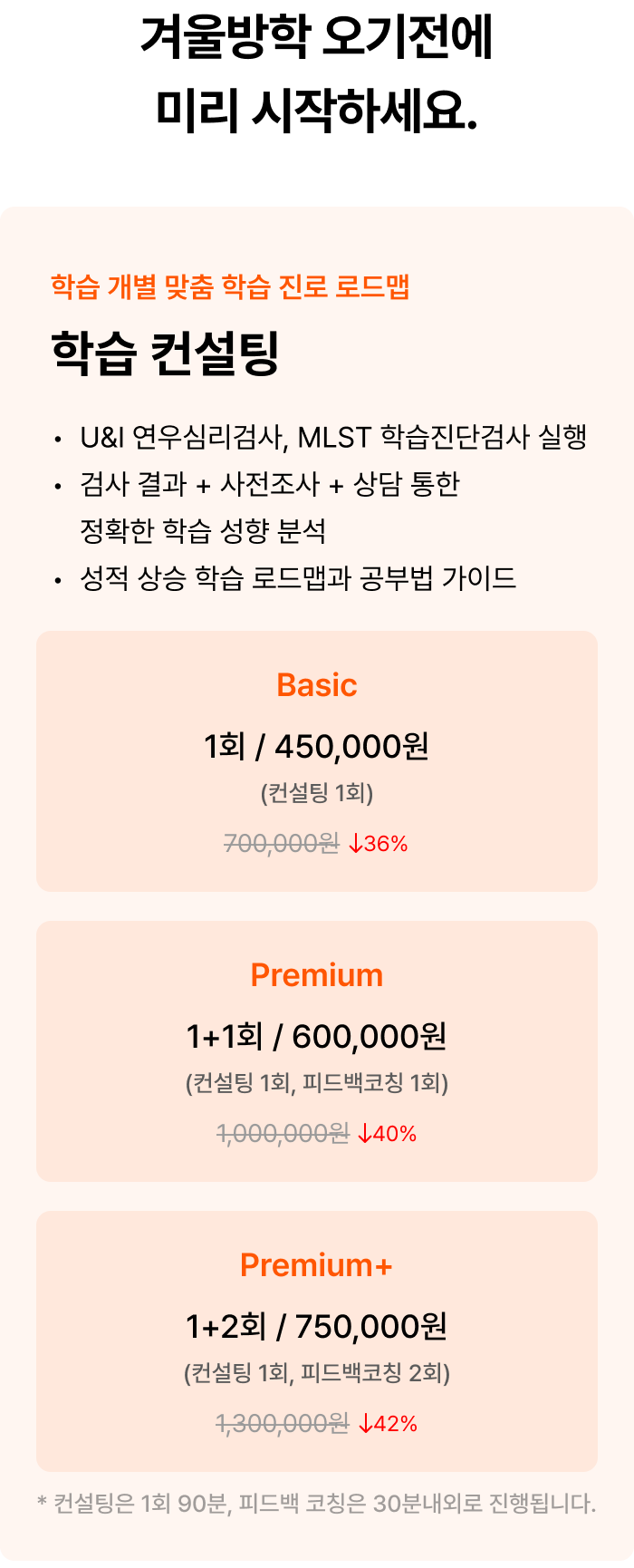Click the red down-arrow beside 42% discount
The width and height of the screenshot is (634, 1568).
[366, 1424]
